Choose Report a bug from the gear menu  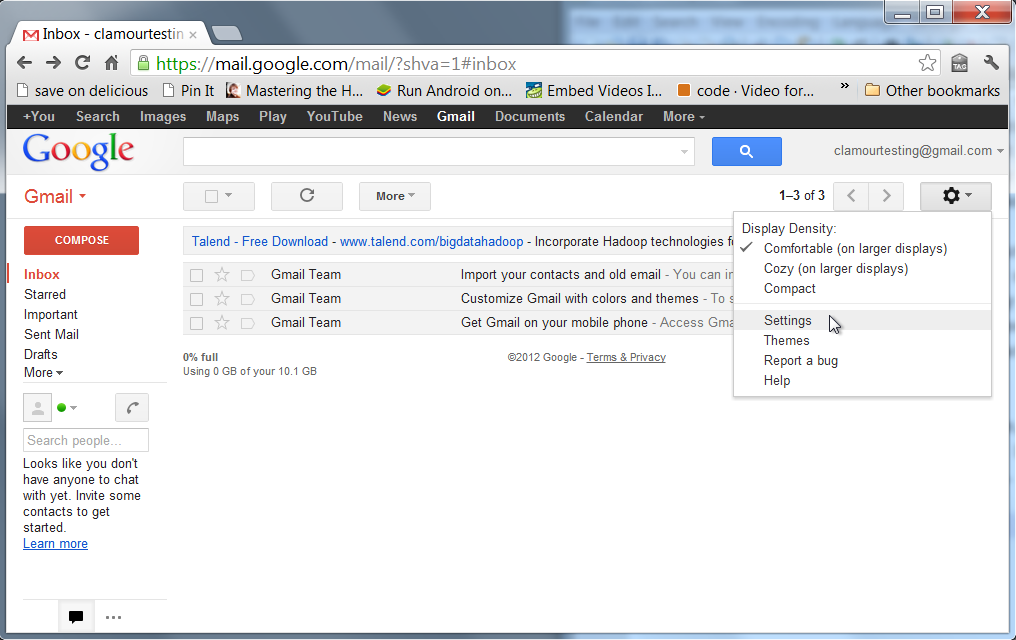pos(800,361)
